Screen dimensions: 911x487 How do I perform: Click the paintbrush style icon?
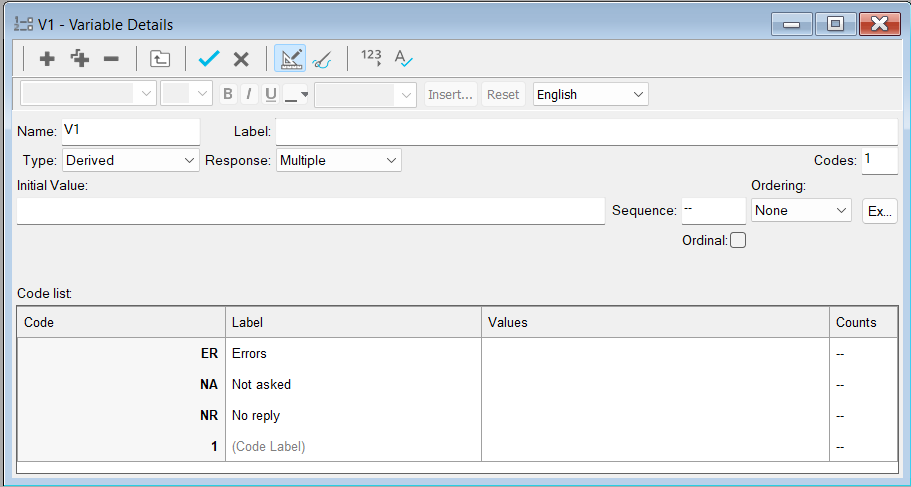(321, 59)
